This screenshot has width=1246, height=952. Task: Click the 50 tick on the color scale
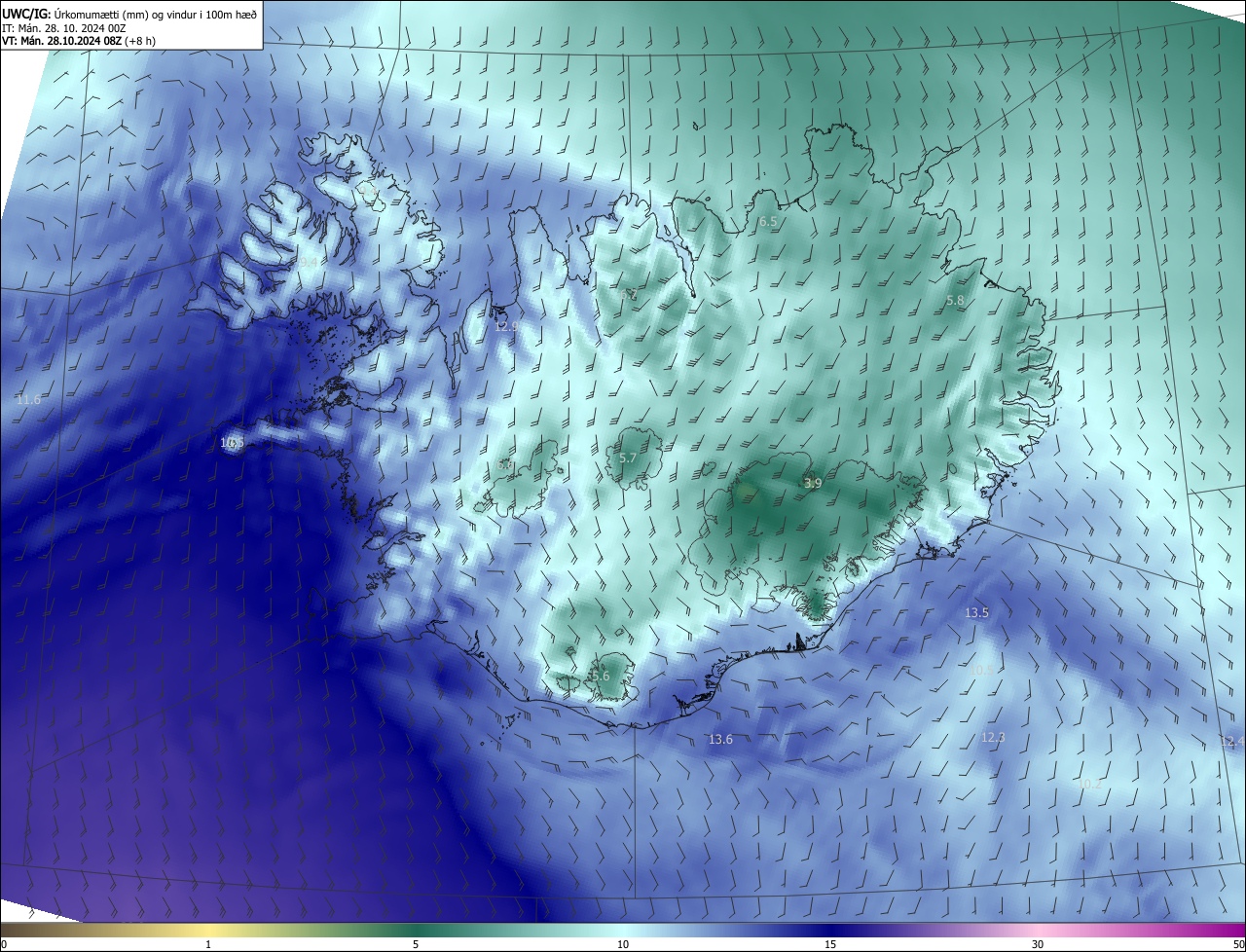[1238, 945]
